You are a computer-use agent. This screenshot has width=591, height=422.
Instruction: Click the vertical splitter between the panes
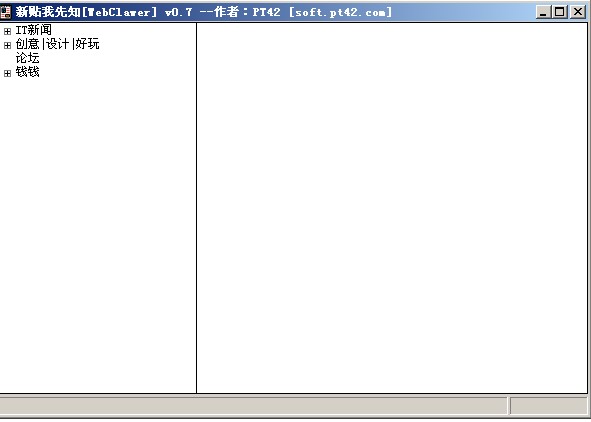tap(196, 208)
